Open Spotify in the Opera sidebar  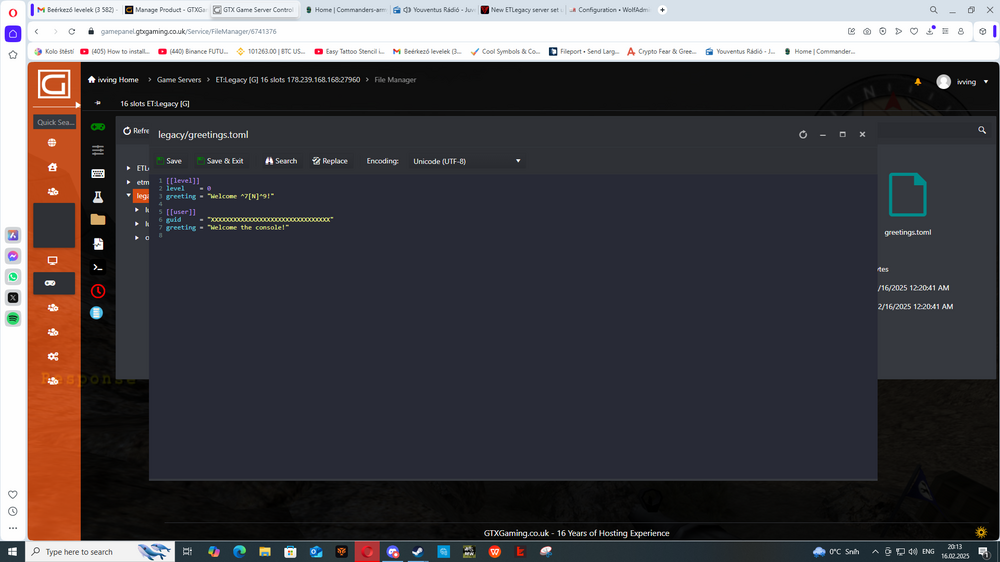click(13, 318)
